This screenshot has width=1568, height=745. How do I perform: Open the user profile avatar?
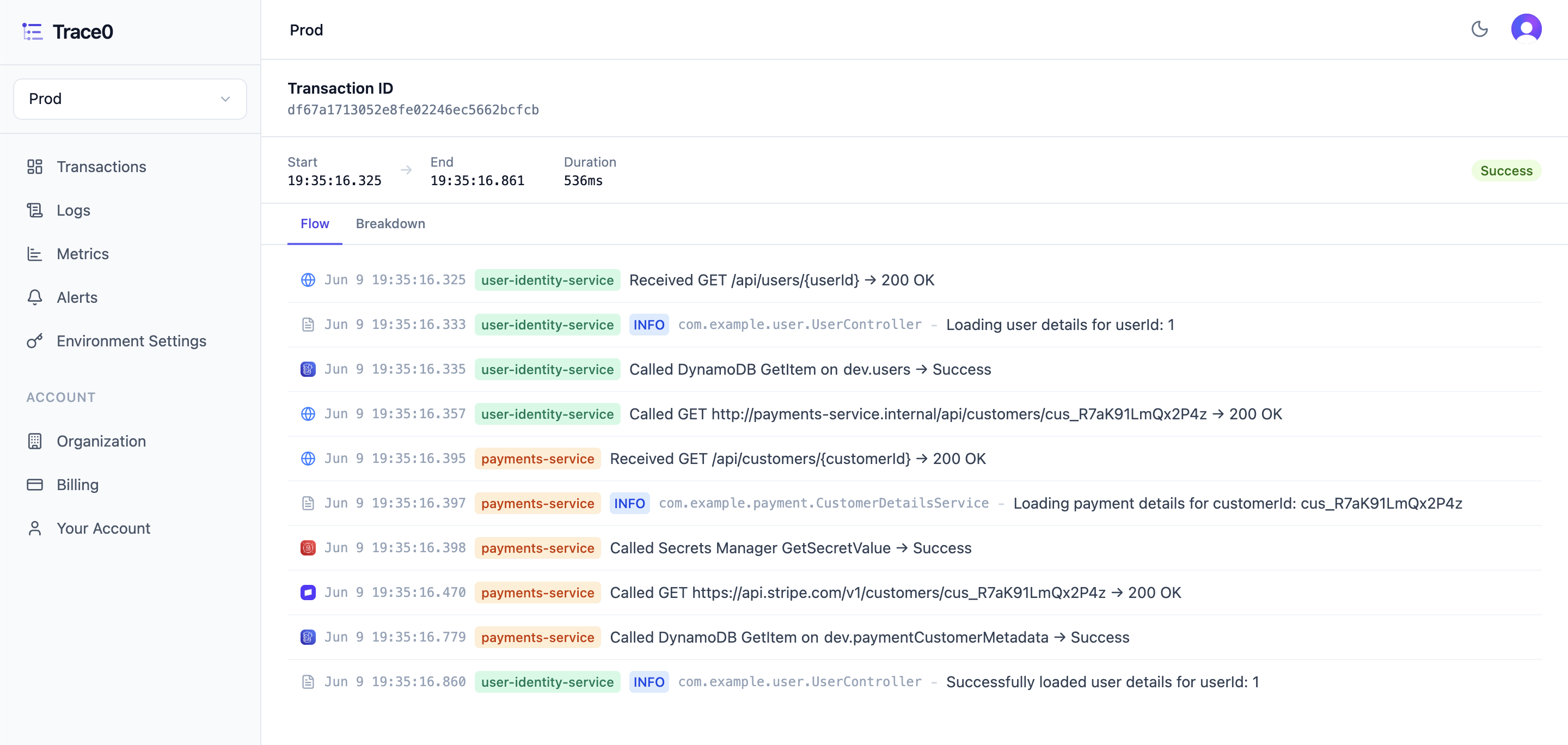point(1526,29)
